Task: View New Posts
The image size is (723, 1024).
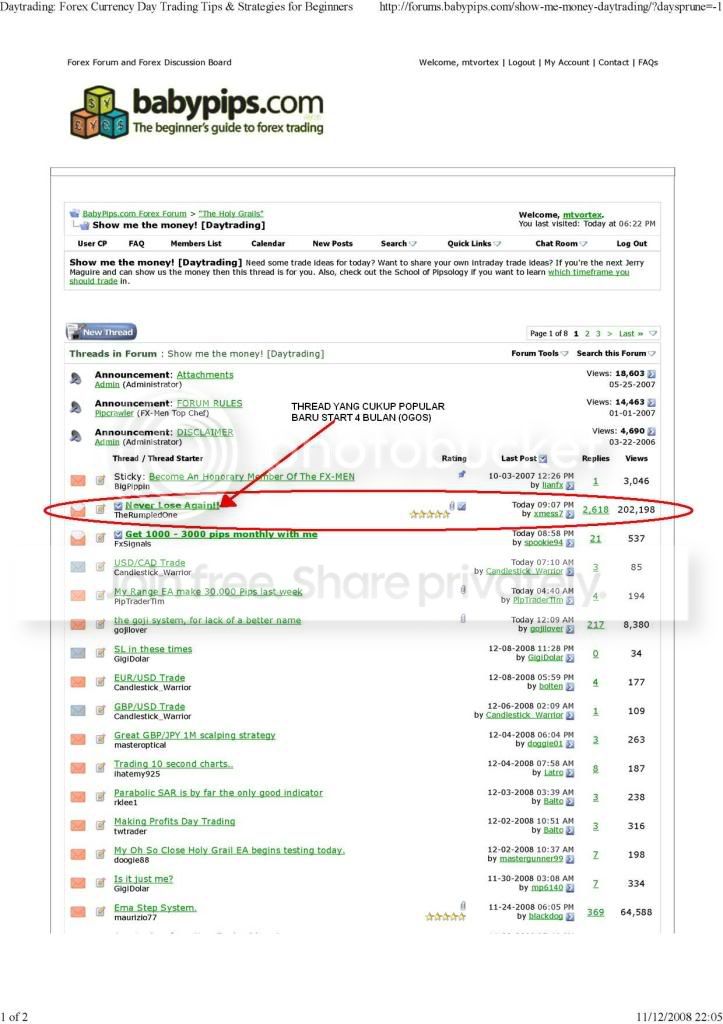Action: [332, 244]
